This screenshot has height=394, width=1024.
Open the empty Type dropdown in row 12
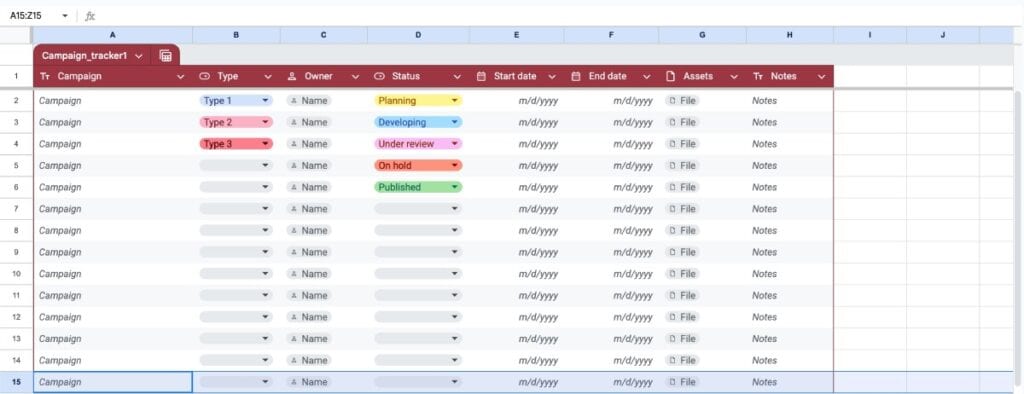[x=236, y=317]
